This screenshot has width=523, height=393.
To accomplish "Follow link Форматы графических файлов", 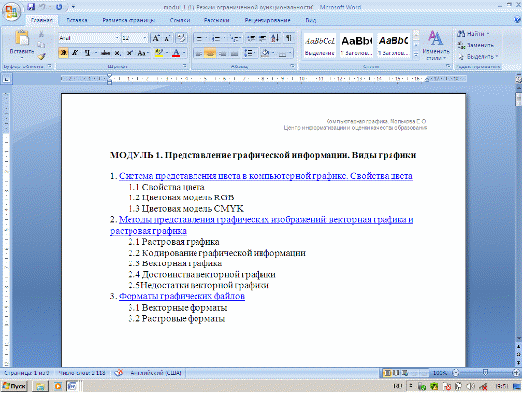I will [182, 296].
